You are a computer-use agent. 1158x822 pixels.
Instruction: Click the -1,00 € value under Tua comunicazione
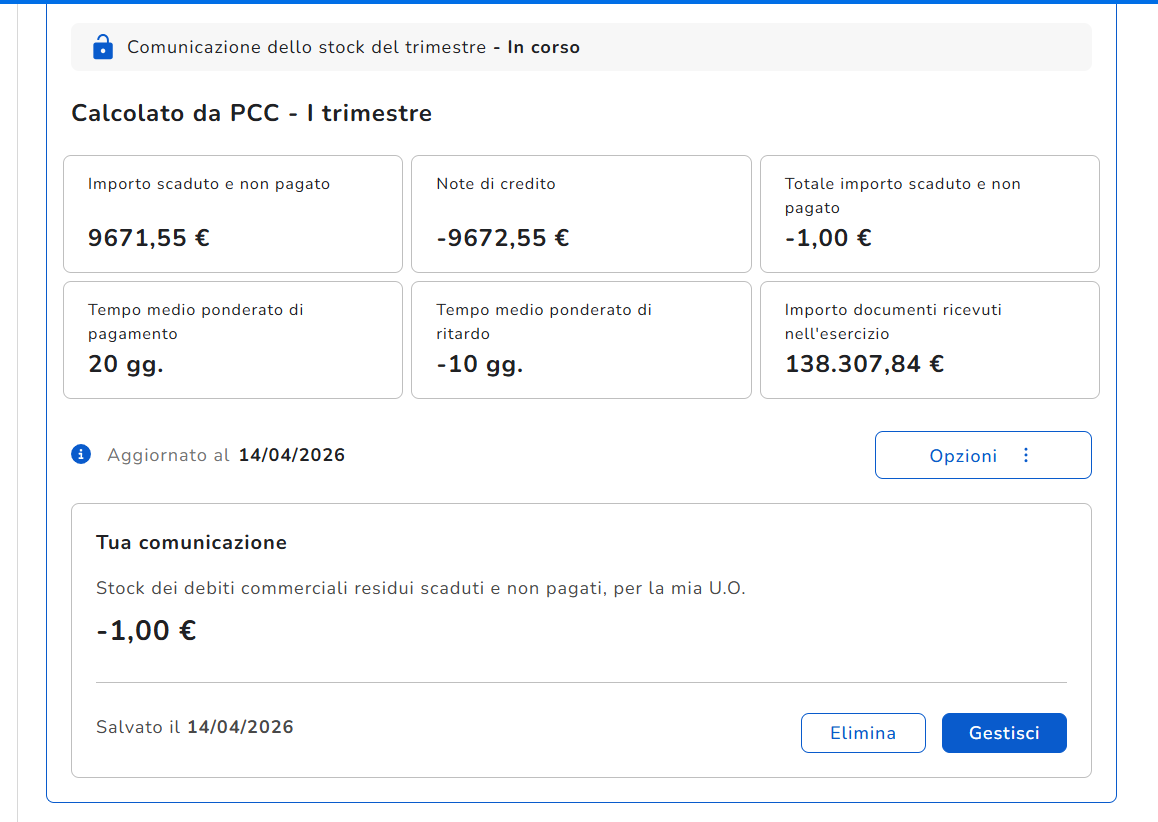pos(146,631)
